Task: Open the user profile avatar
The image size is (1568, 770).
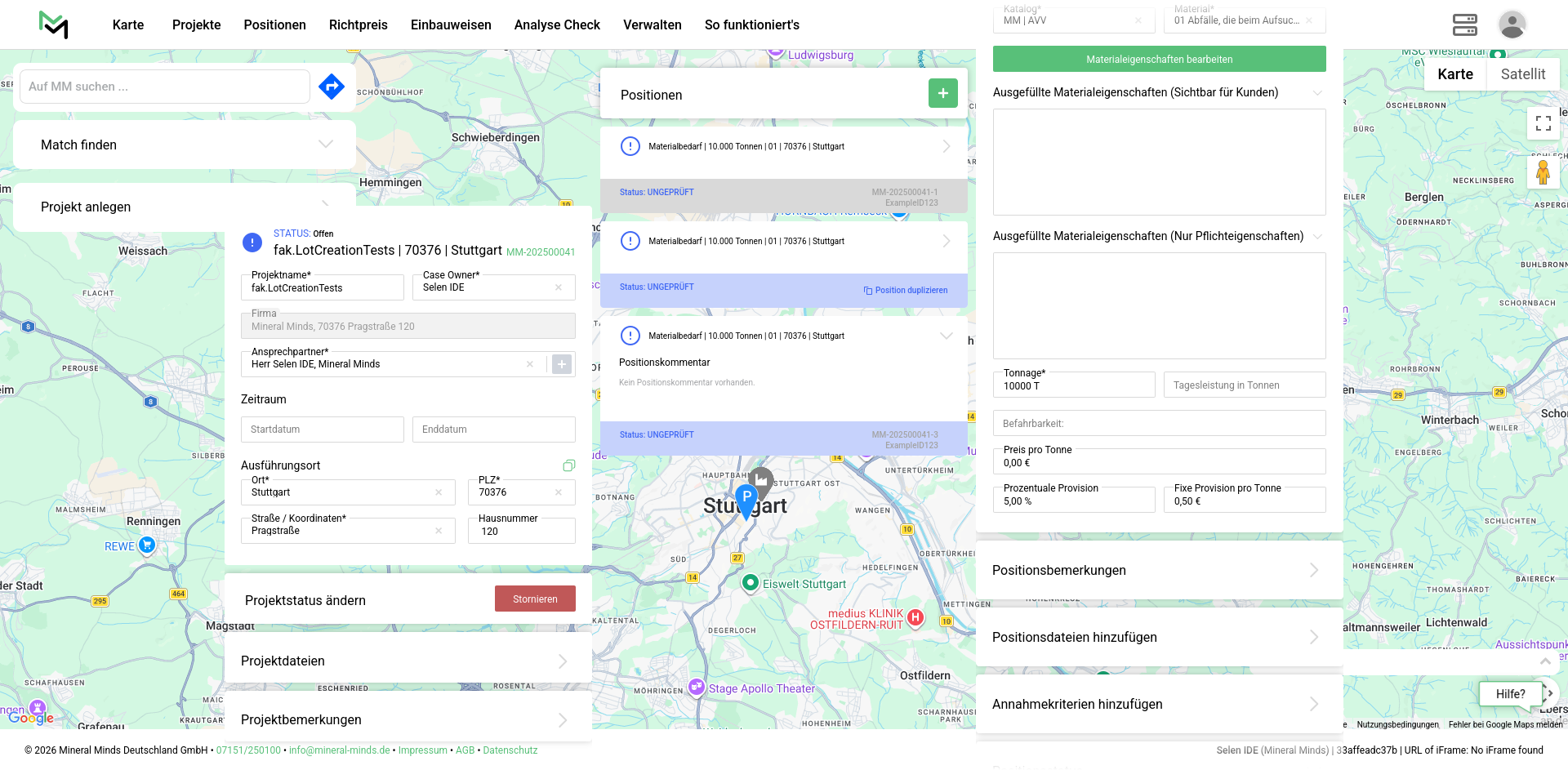Action: click(1512, 24)
